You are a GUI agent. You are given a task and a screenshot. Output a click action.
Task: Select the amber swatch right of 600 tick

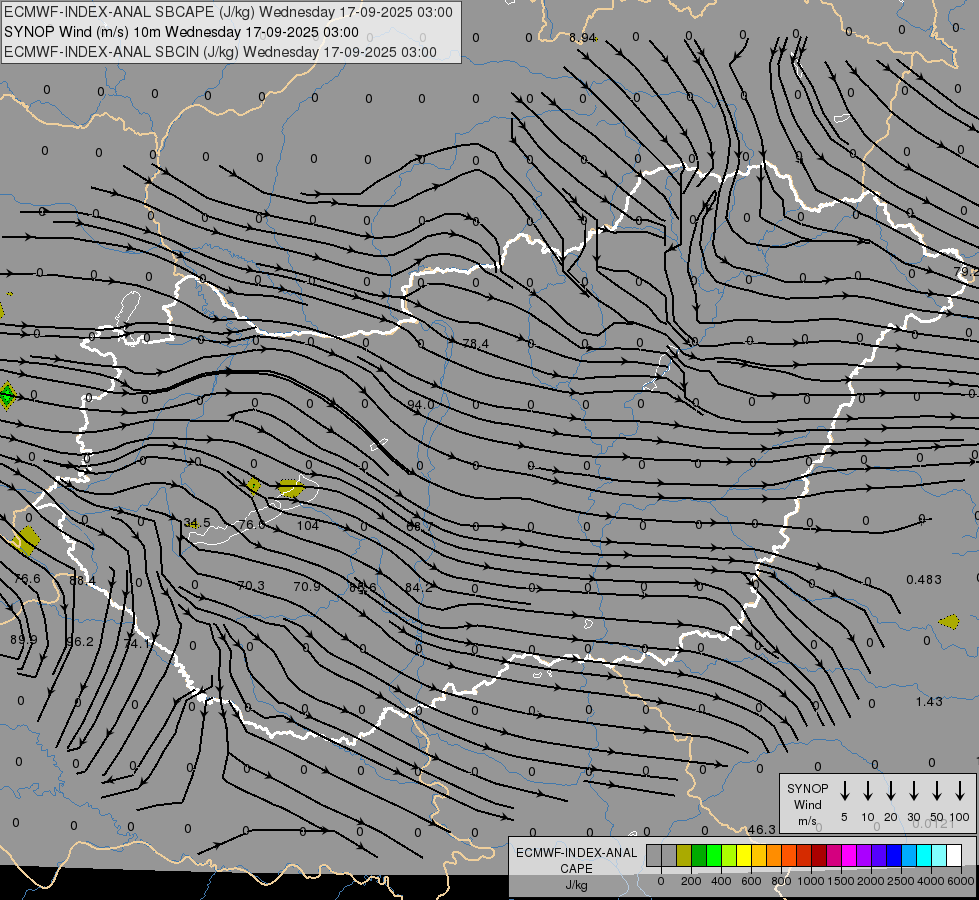click(x=759, y=855)
